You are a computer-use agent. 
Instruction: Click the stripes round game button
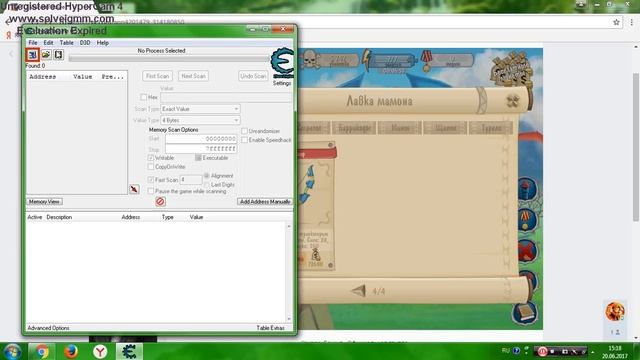click(x=528, y=220)
